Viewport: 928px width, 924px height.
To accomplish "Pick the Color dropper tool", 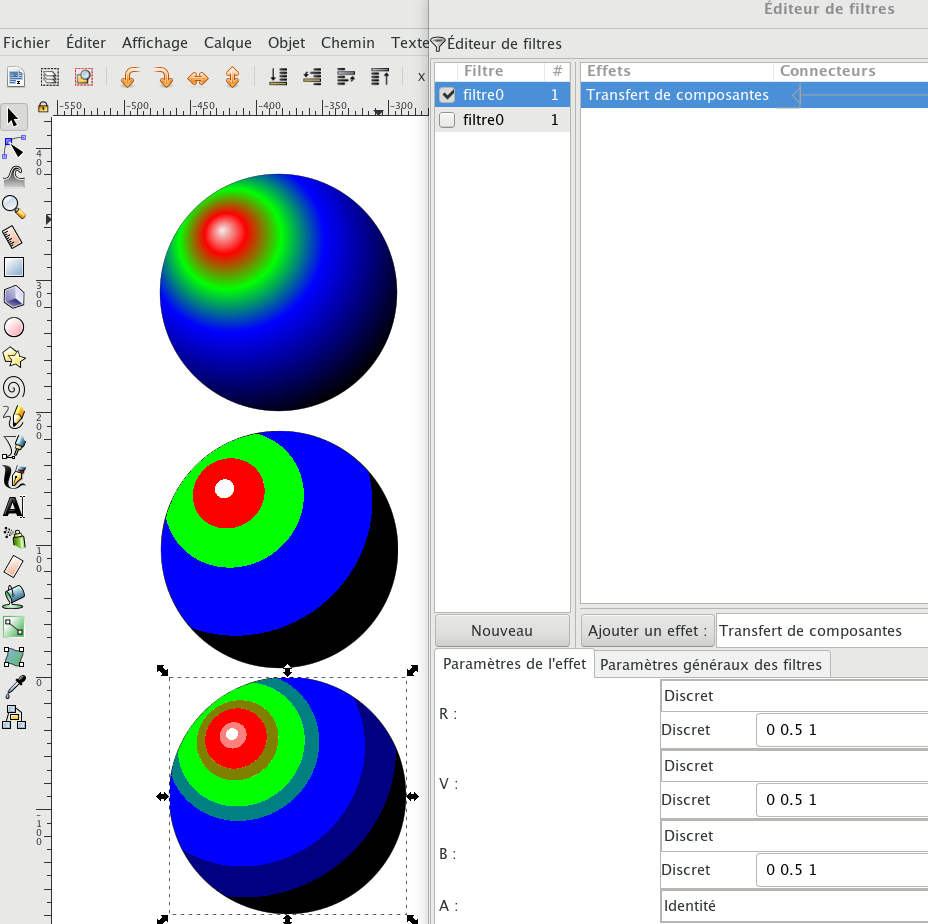I will [14, 687].
